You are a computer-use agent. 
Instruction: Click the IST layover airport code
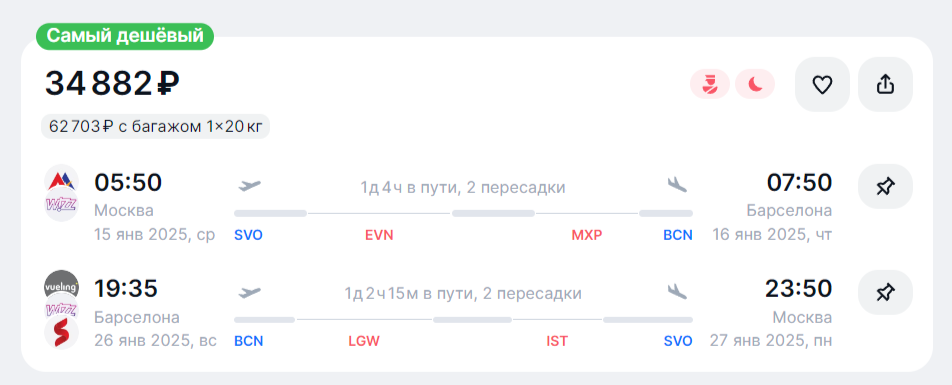click(557, 341)
